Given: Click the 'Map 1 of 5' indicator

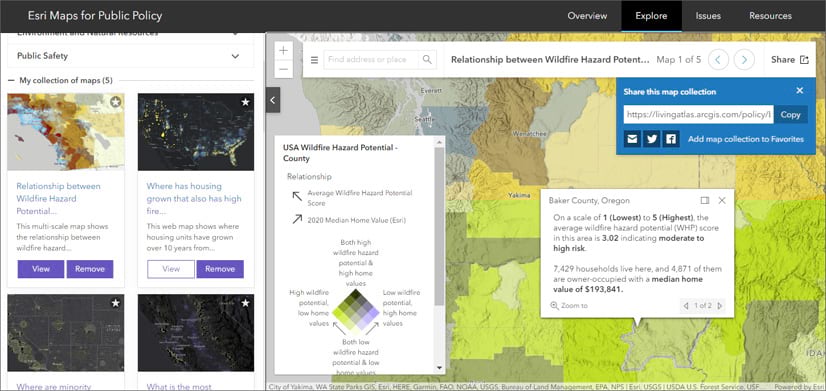Looking at the screenshot, I should tap(678, 60).
